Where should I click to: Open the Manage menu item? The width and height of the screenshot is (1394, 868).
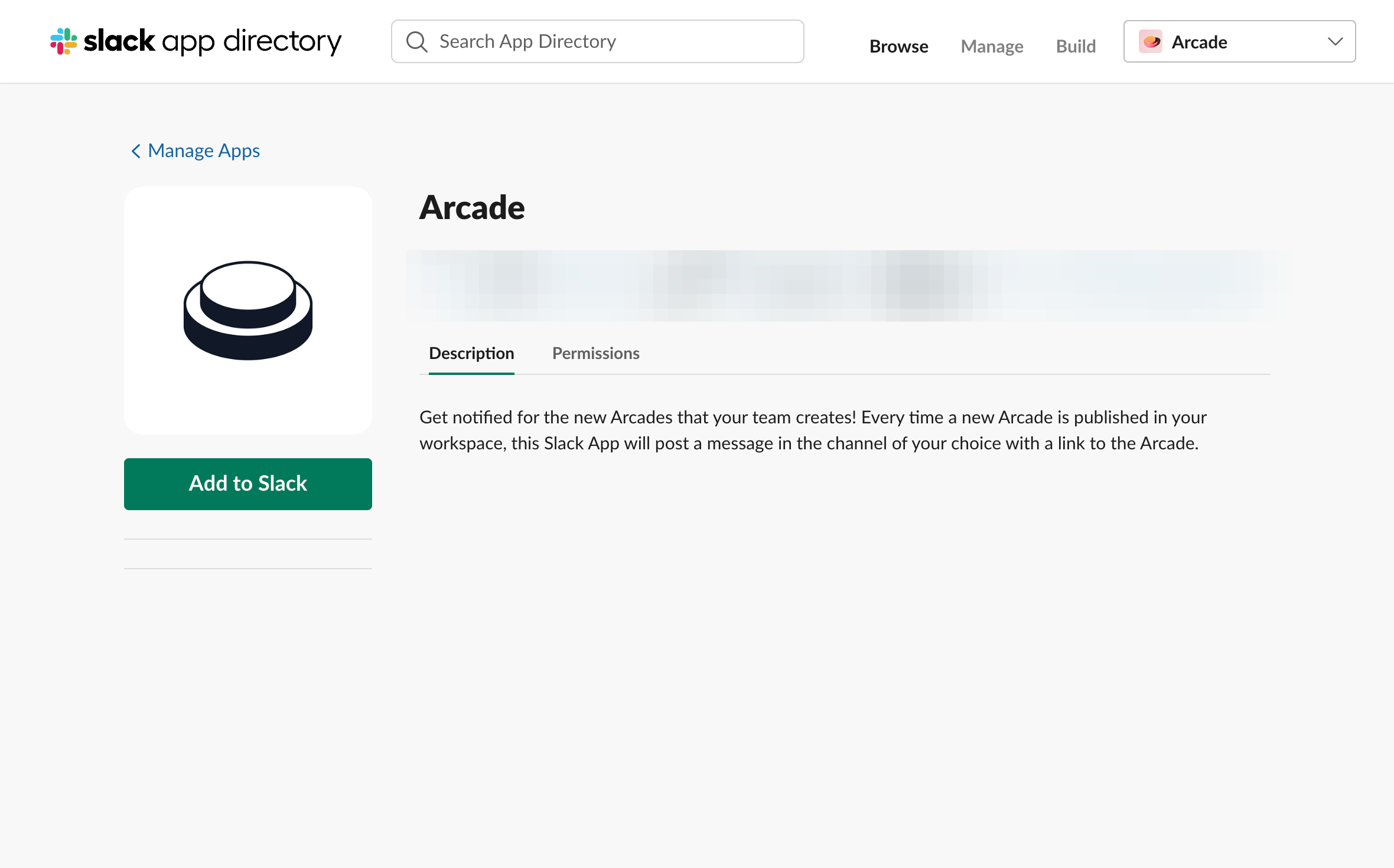992,46
